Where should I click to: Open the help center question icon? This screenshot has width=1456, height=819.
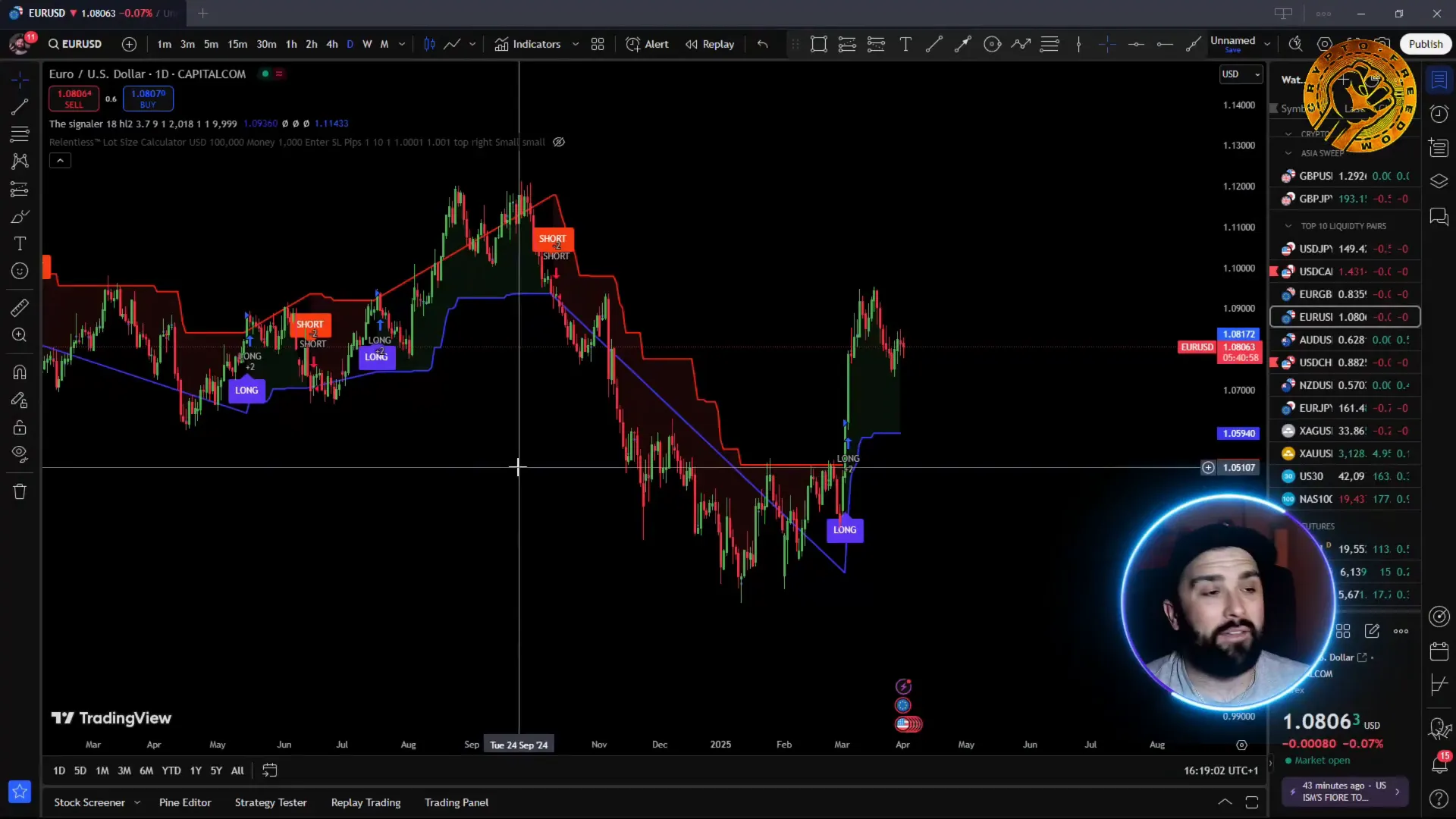[x=1439, y=799]
